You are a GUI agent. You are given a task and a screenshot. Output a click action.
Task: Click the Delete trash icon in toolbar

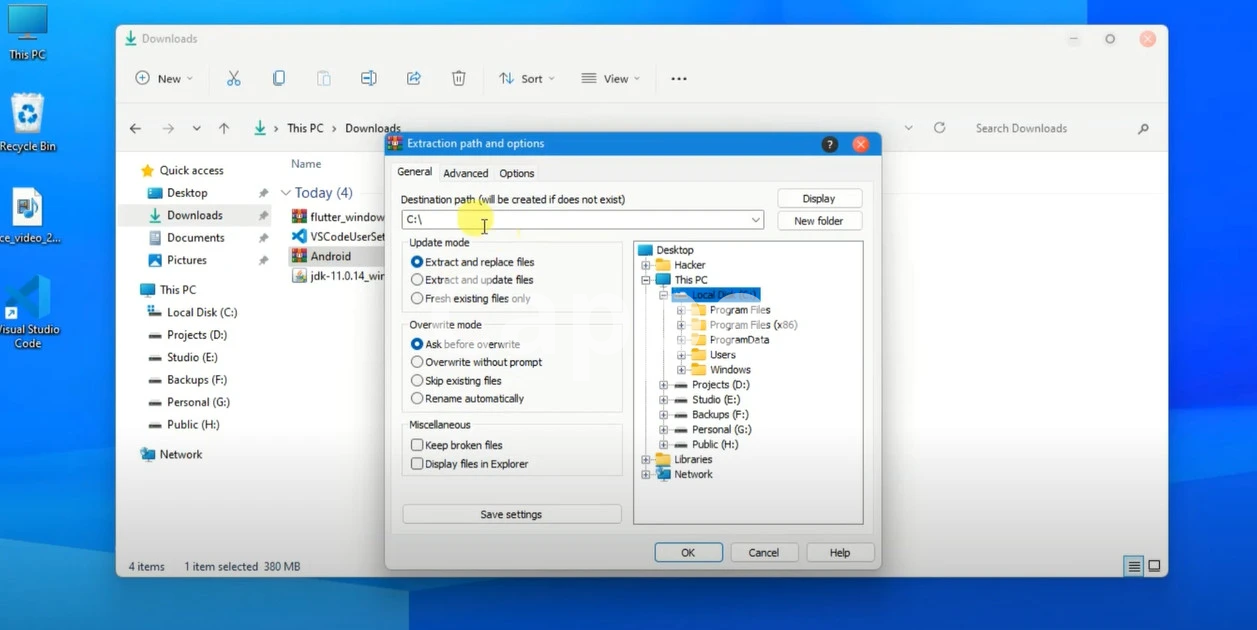pyautogui.click(x=458, y=78)
